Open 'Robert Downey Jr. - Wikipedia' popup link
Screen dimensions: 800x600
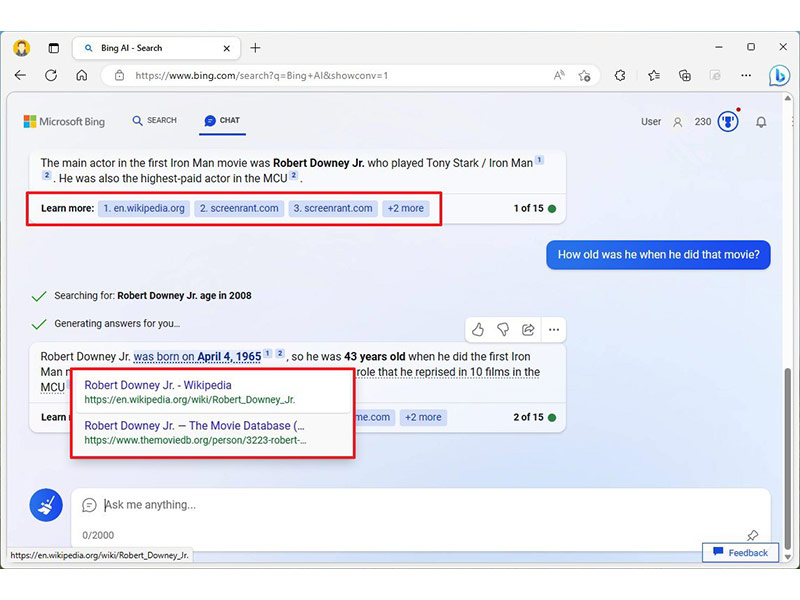point(158,385)
